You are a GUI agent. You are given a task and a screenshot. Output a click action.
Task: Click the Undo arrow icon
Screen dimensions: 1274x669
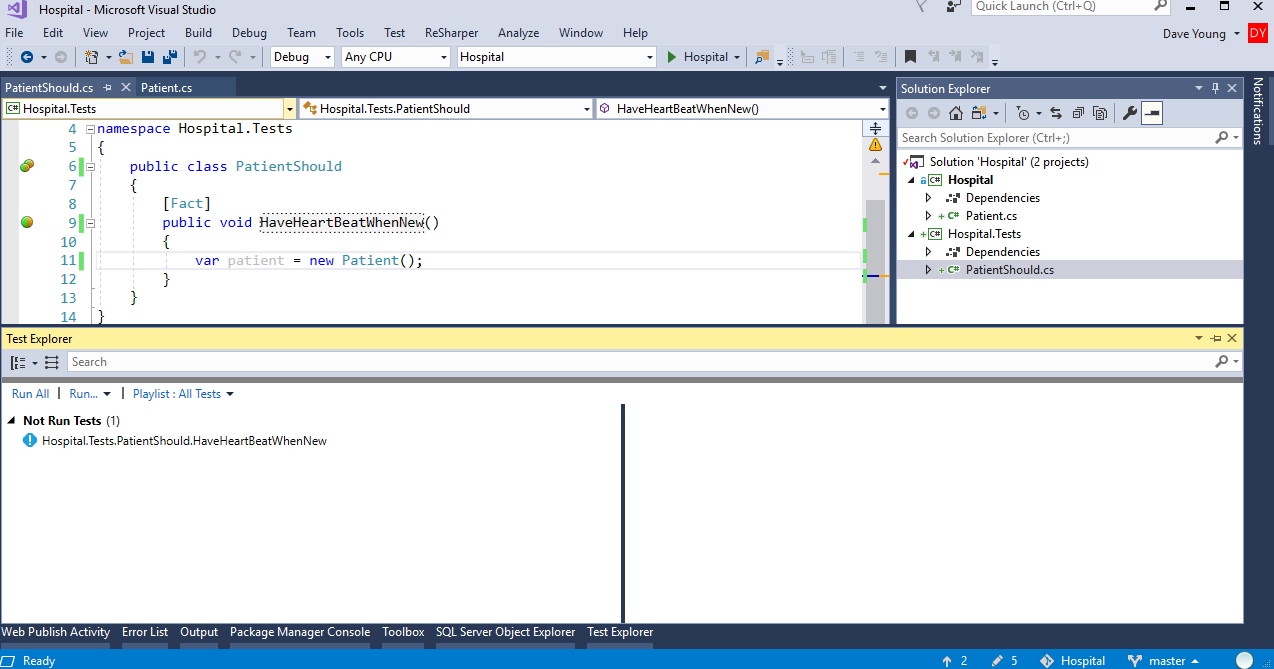pos(200,57)
